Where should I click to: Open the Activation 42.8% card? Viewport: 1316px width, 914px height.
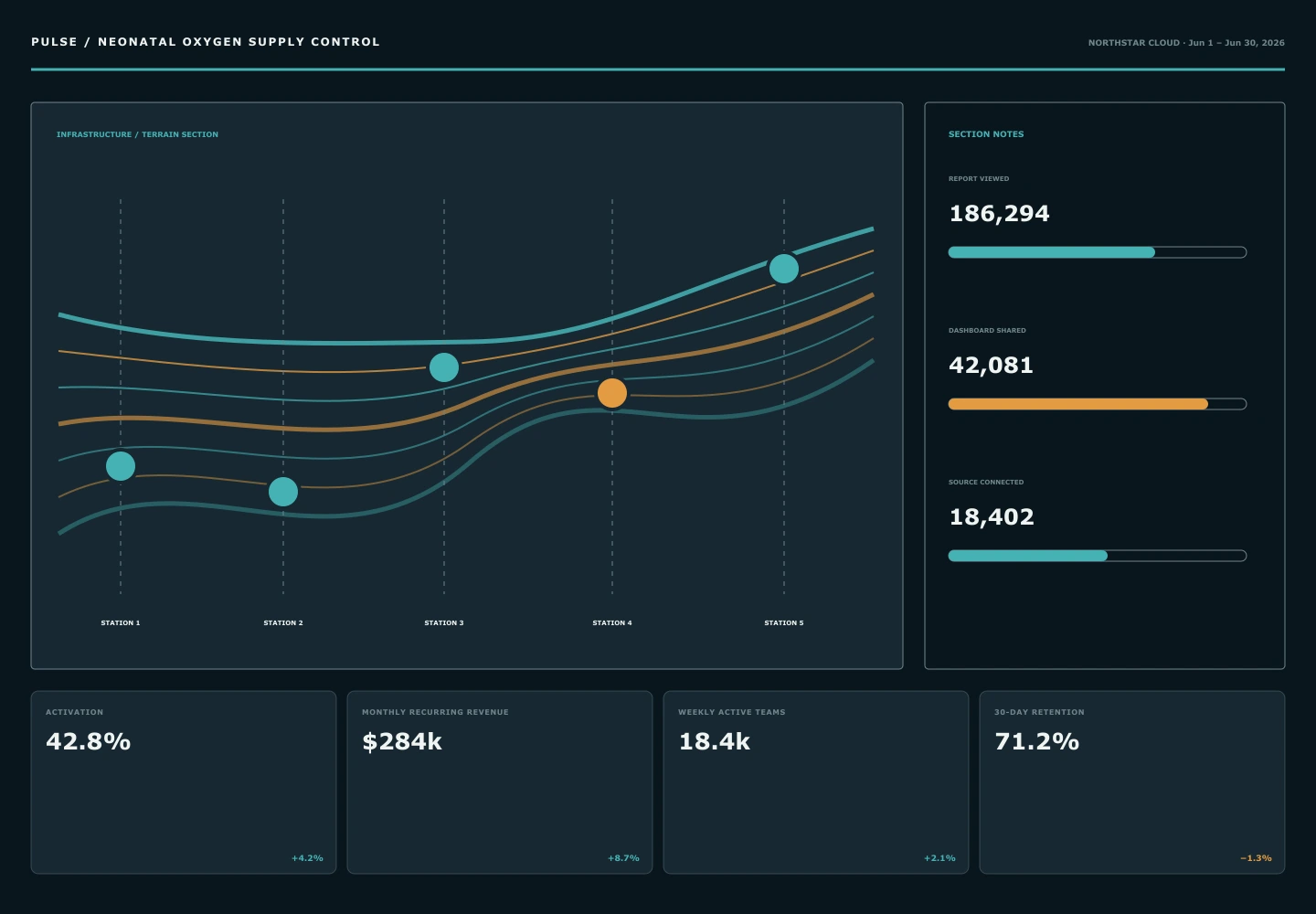tap(184, 782)
